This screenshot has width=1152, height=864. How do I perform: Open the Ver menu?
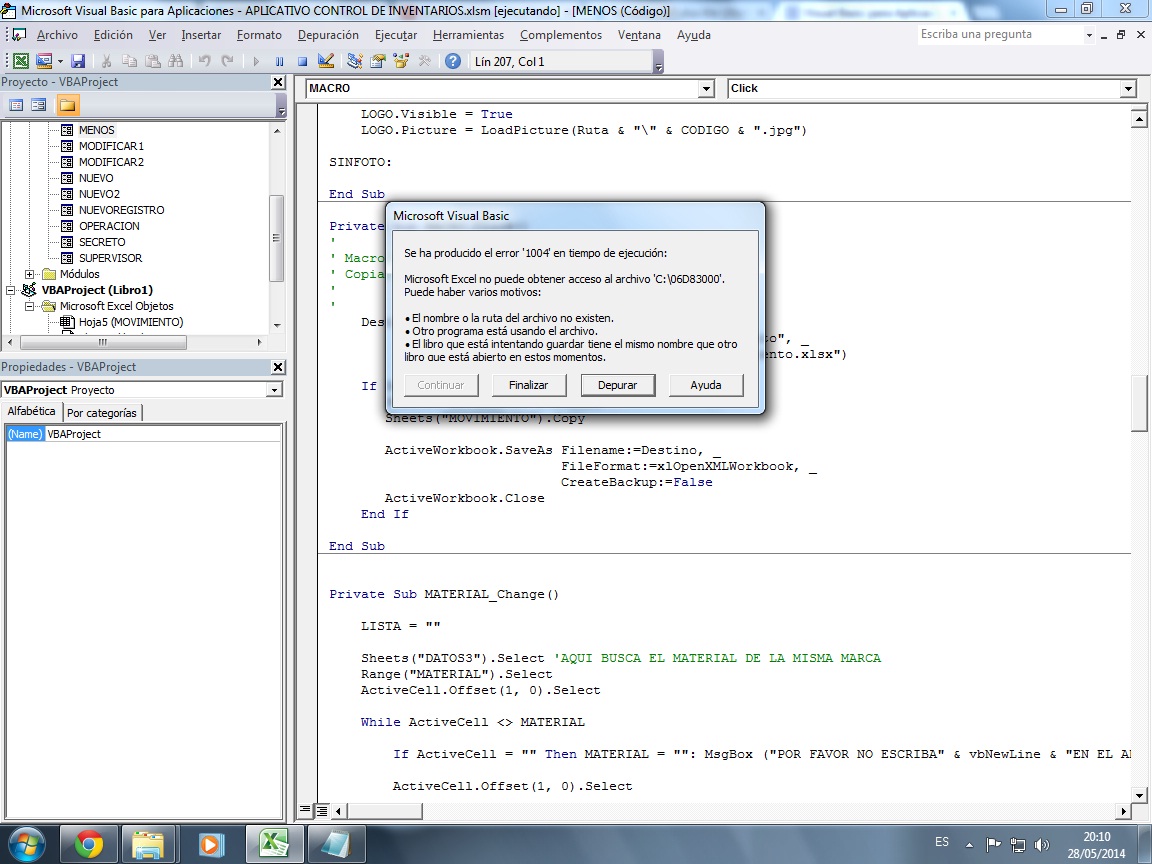click(x=157, y=35)
